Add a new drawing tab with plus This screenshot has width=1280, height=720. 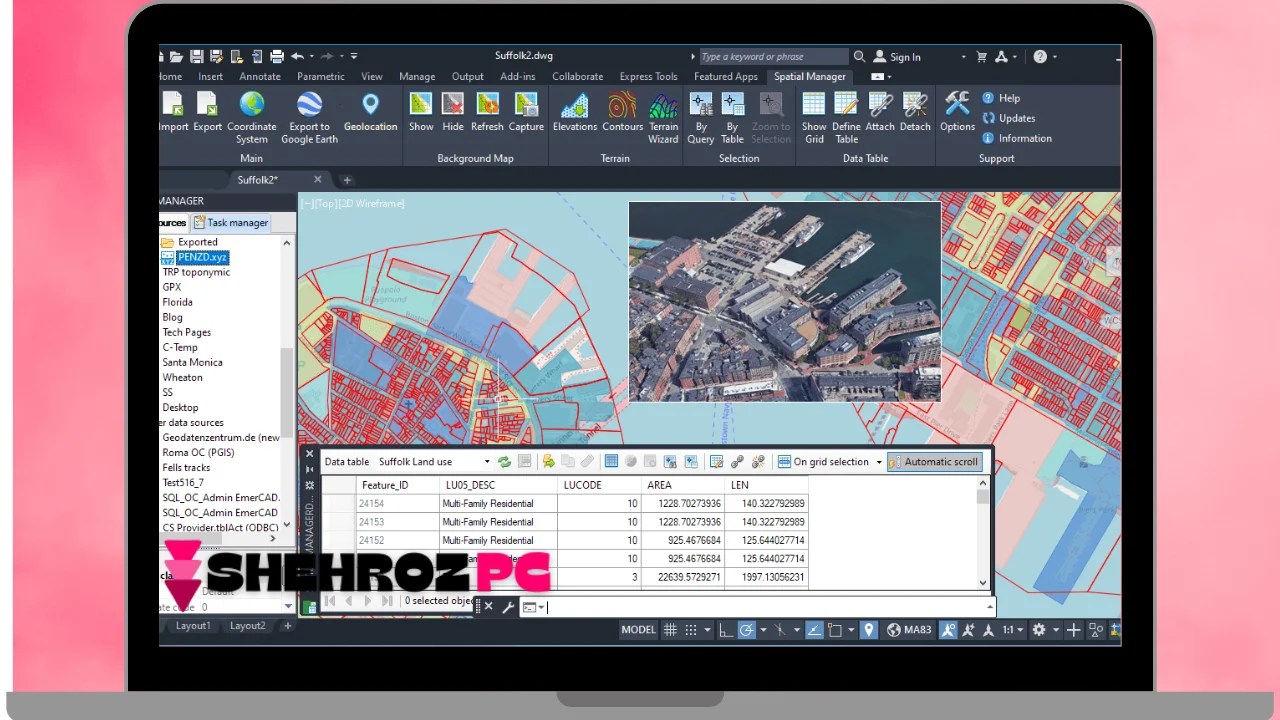pos(347,180)
